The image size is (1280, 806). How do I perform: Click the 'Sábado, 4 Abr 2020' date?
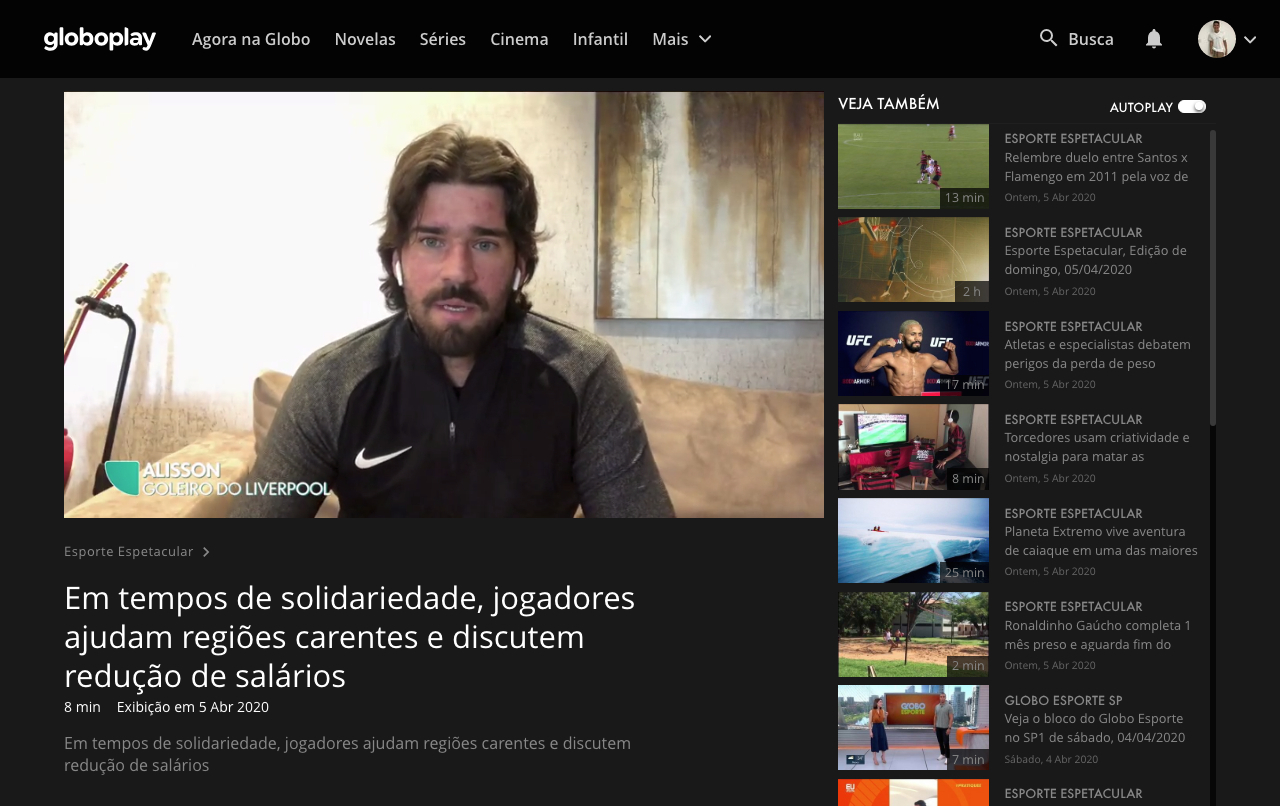tap(1051, 759)
